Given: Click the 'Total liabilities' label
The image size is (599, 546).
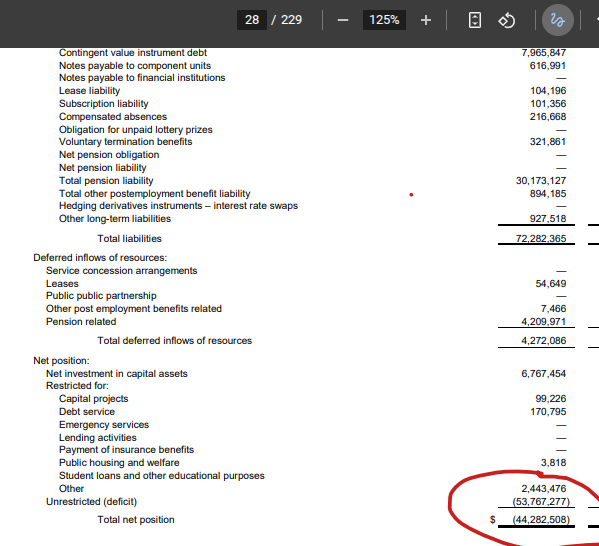Looking at the screenshot, I should click(x=130, y=239).
